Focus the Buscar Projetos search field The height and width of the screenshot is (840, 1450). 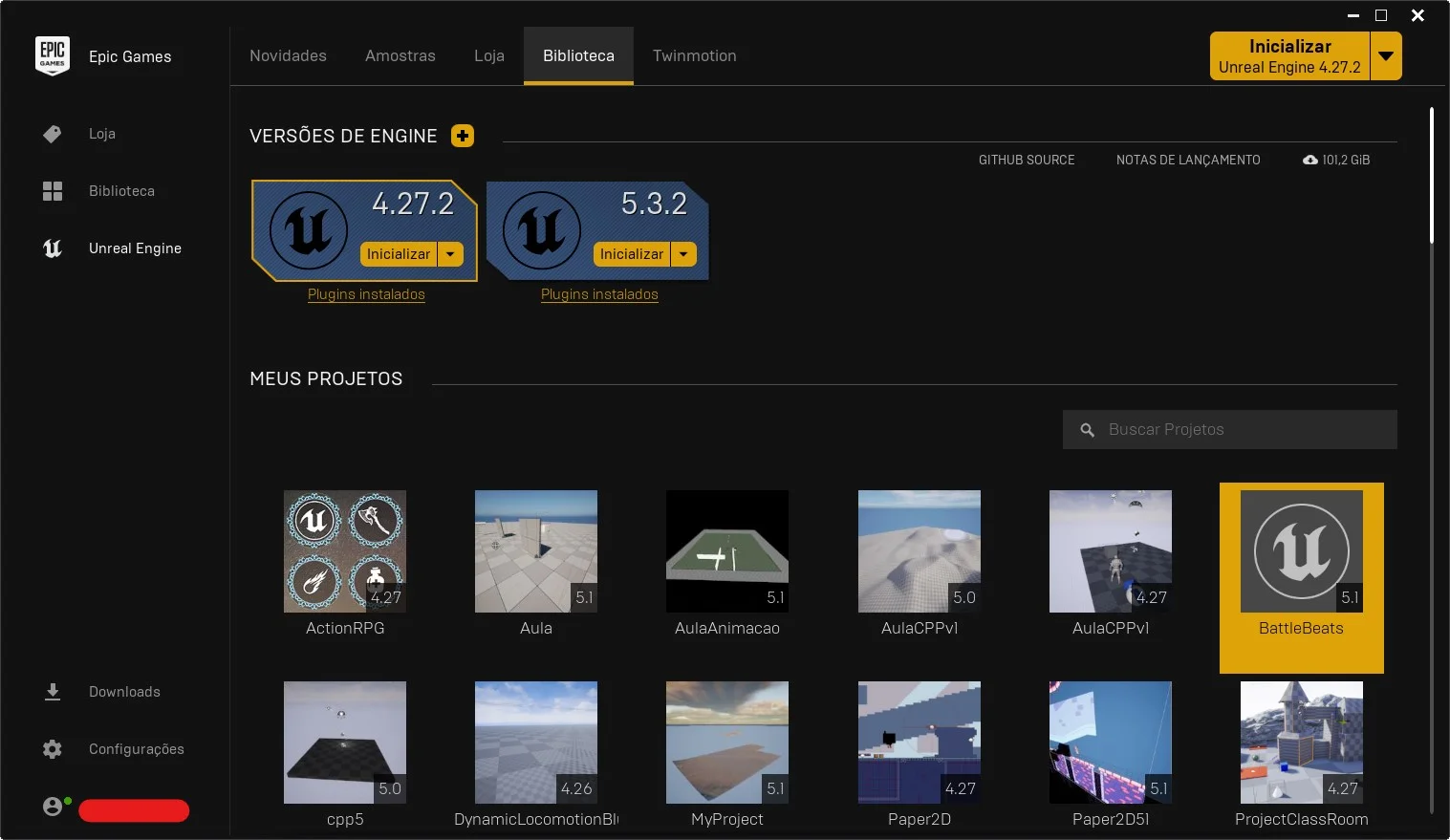[x=1230, y=430]
